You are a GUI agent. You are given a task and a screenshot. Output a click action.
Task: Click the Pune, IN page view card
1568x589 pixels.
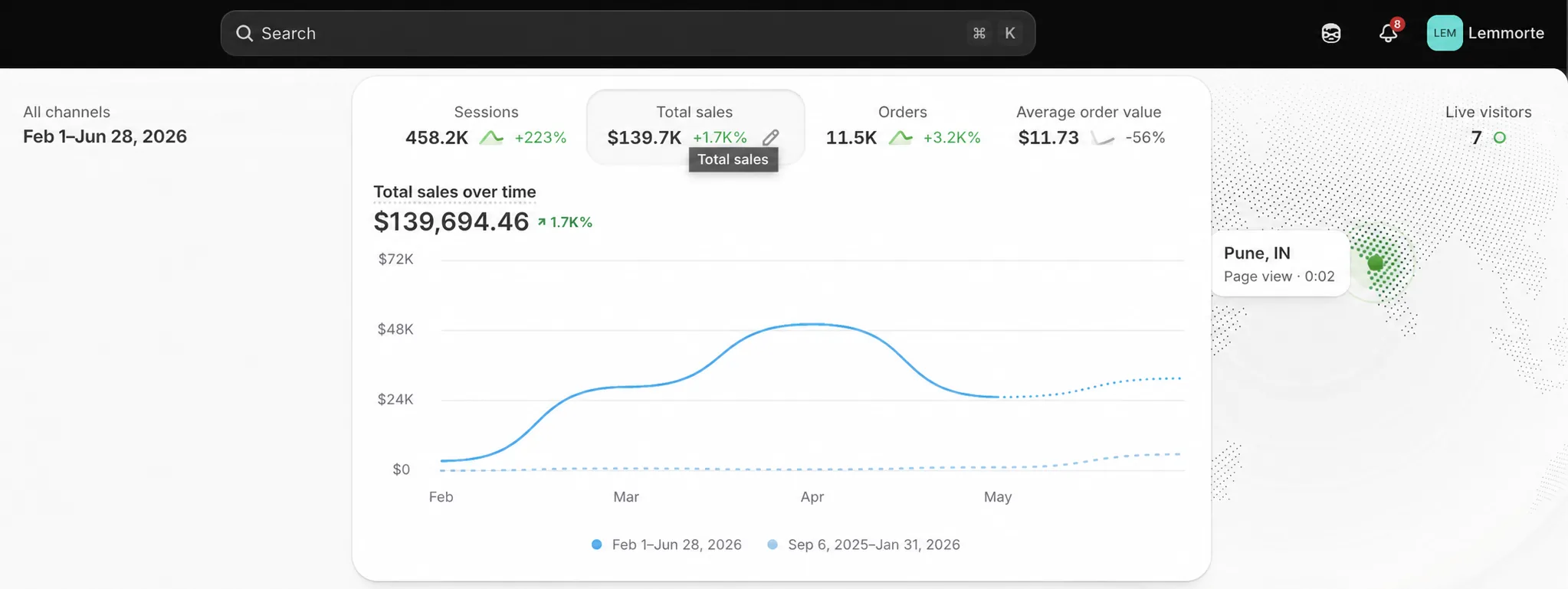1280,263
